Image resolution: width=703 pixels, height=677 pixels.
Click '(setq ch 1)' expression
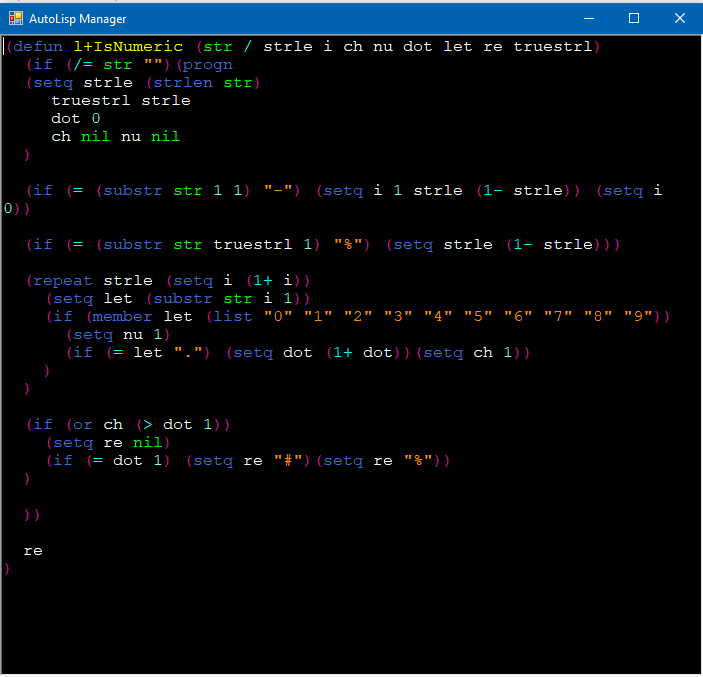pyautogui.click(x=469, y=353)
